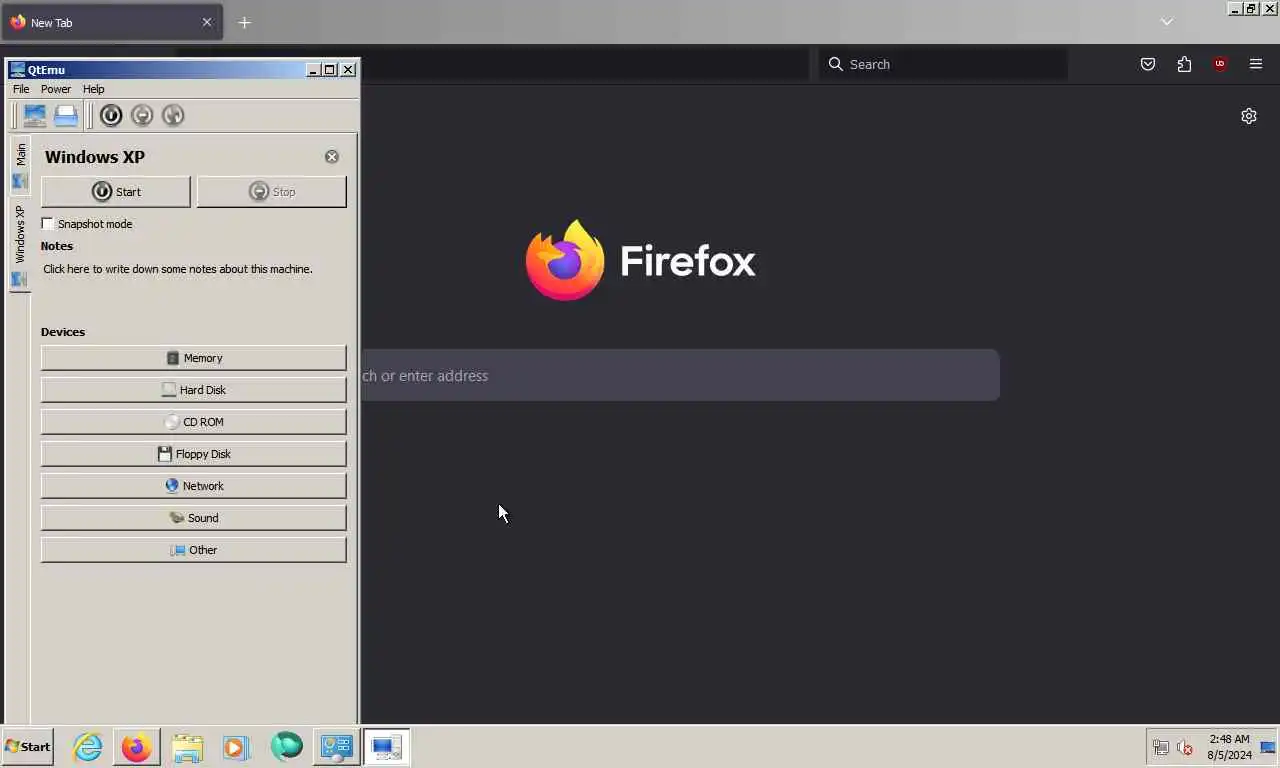Click the new machine monitor icon in QtEmu toolbar

coord(35,115)
